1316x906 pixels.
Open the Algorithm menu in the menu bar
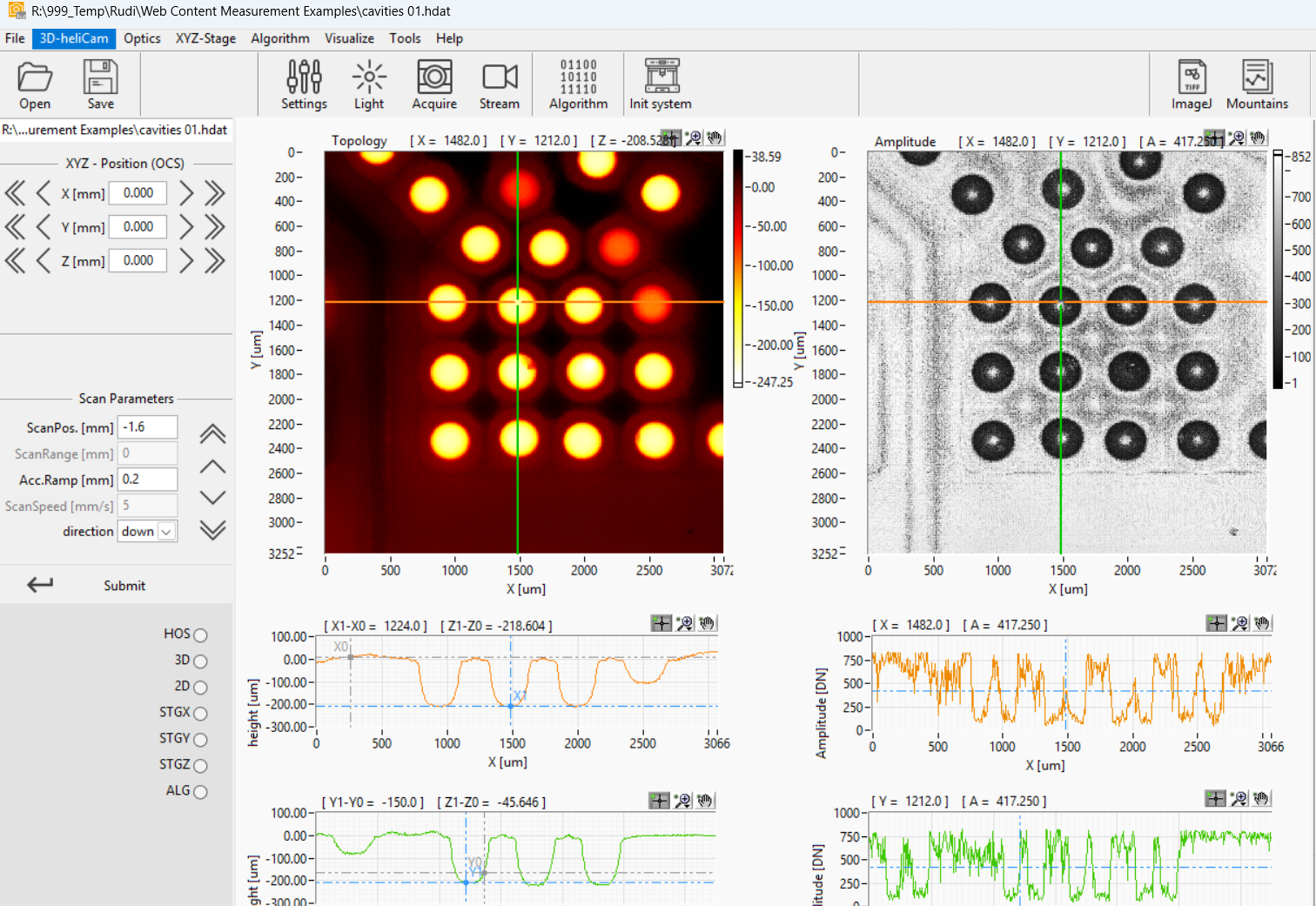(279, 38)
